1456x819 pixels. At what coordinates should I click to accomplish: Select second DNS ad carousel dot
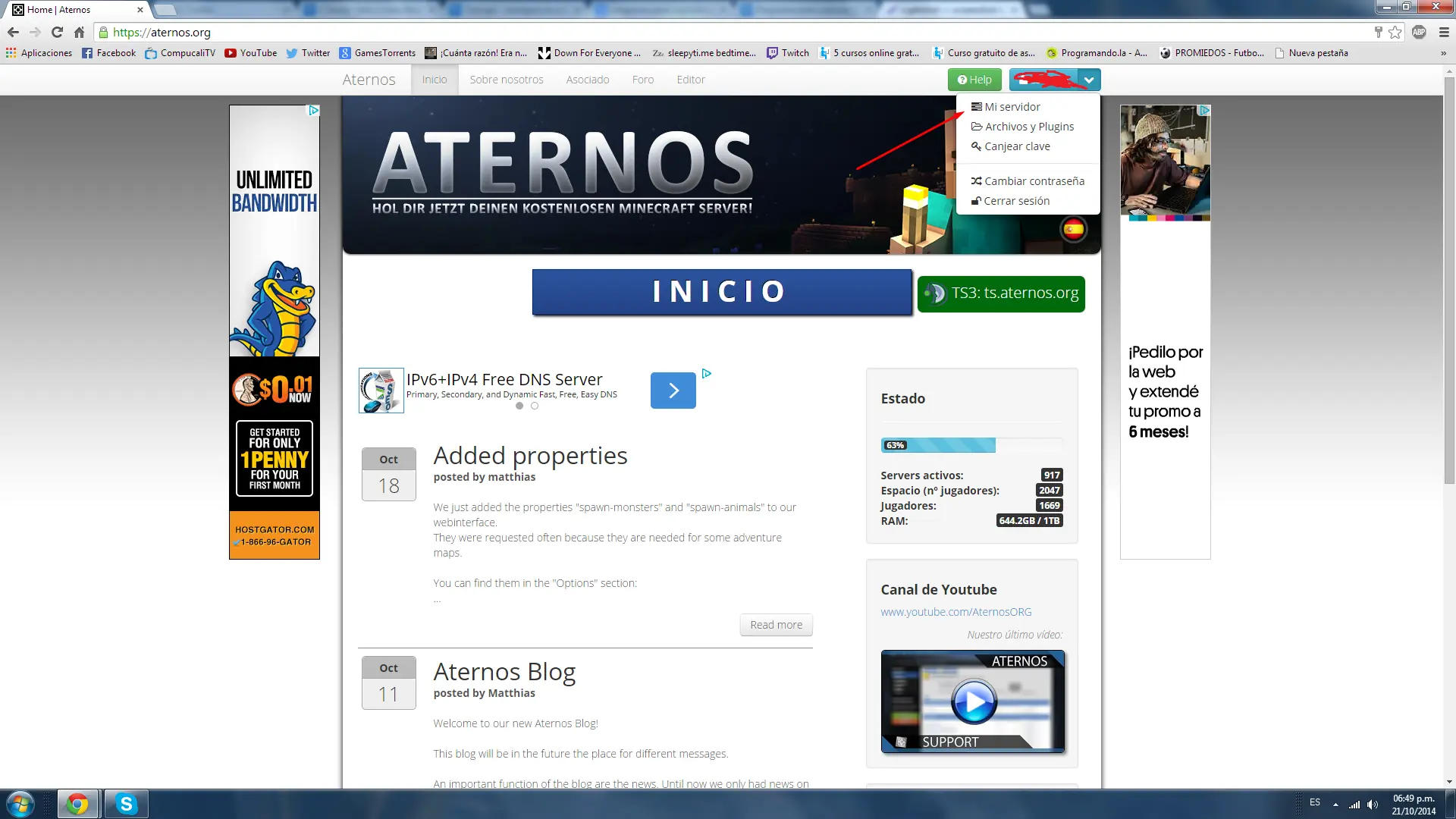535,406
